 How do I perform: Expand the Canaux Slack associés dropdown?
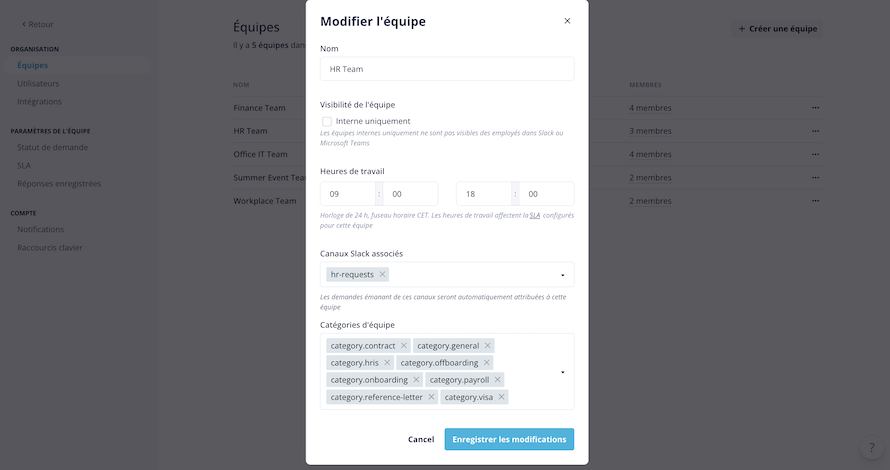562,275
